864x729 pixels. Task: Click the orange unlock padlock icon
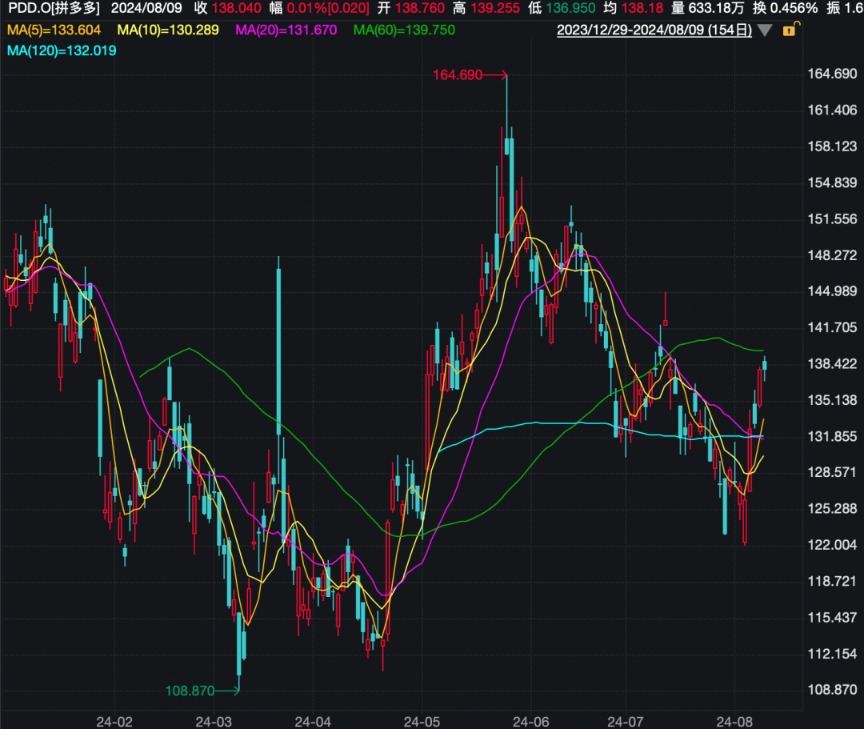point(789,30)
